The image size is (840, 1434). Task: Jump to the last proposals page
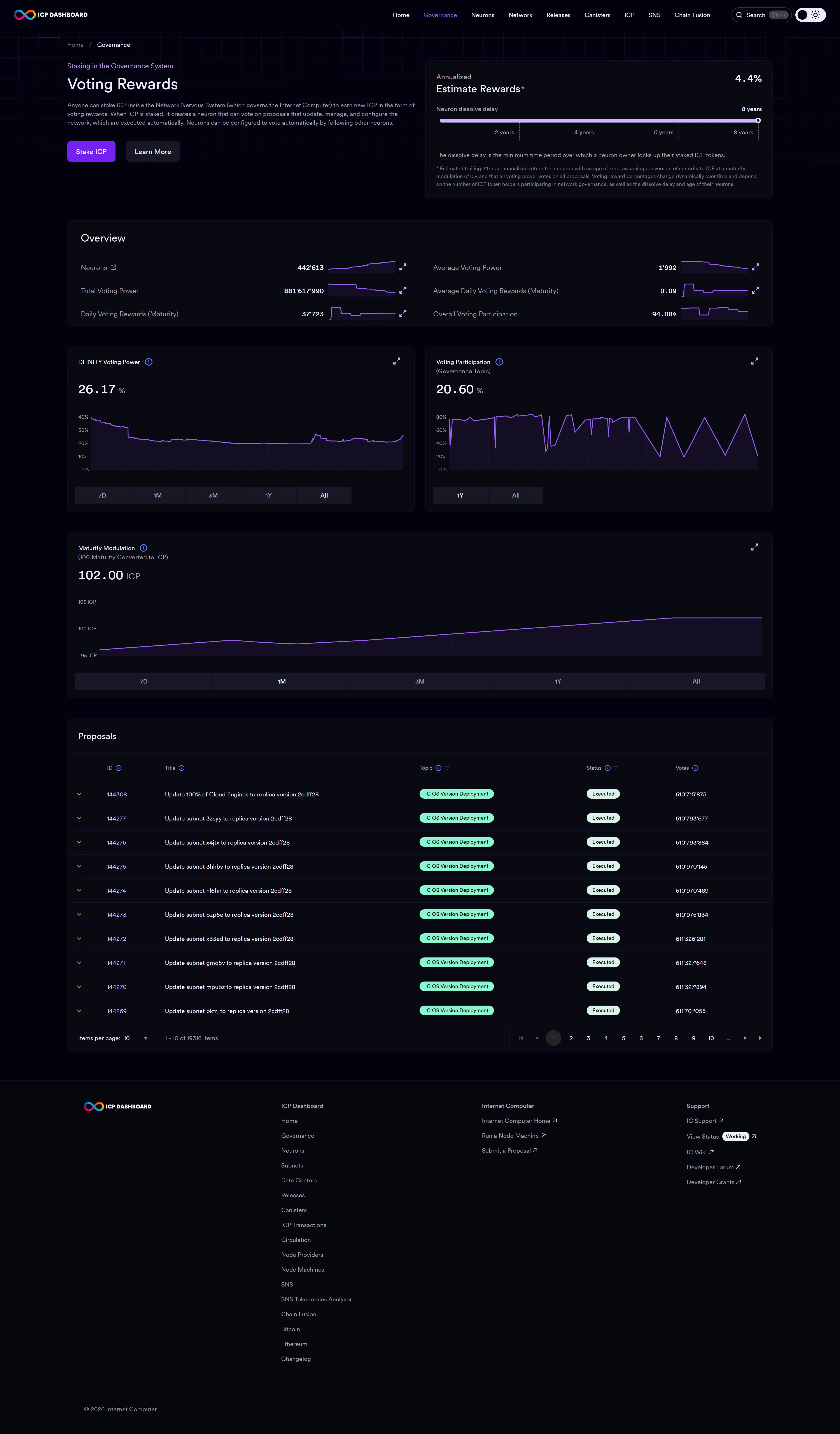pos(761,1038)
